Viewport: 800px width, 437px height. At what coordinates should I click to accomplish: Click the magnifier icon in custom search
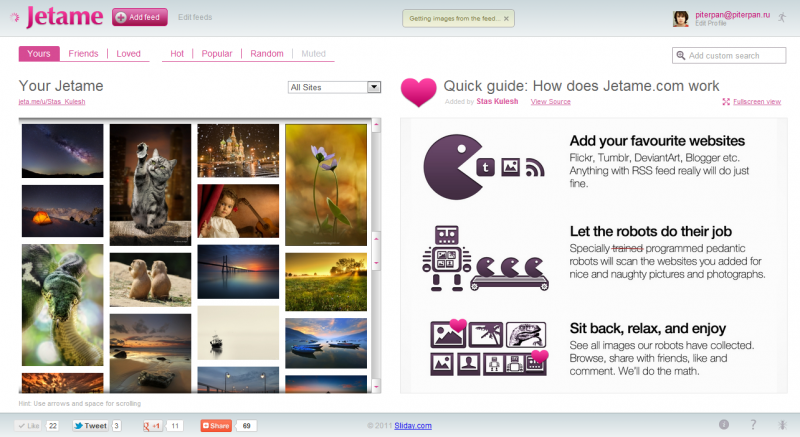(x=681, y=55)
